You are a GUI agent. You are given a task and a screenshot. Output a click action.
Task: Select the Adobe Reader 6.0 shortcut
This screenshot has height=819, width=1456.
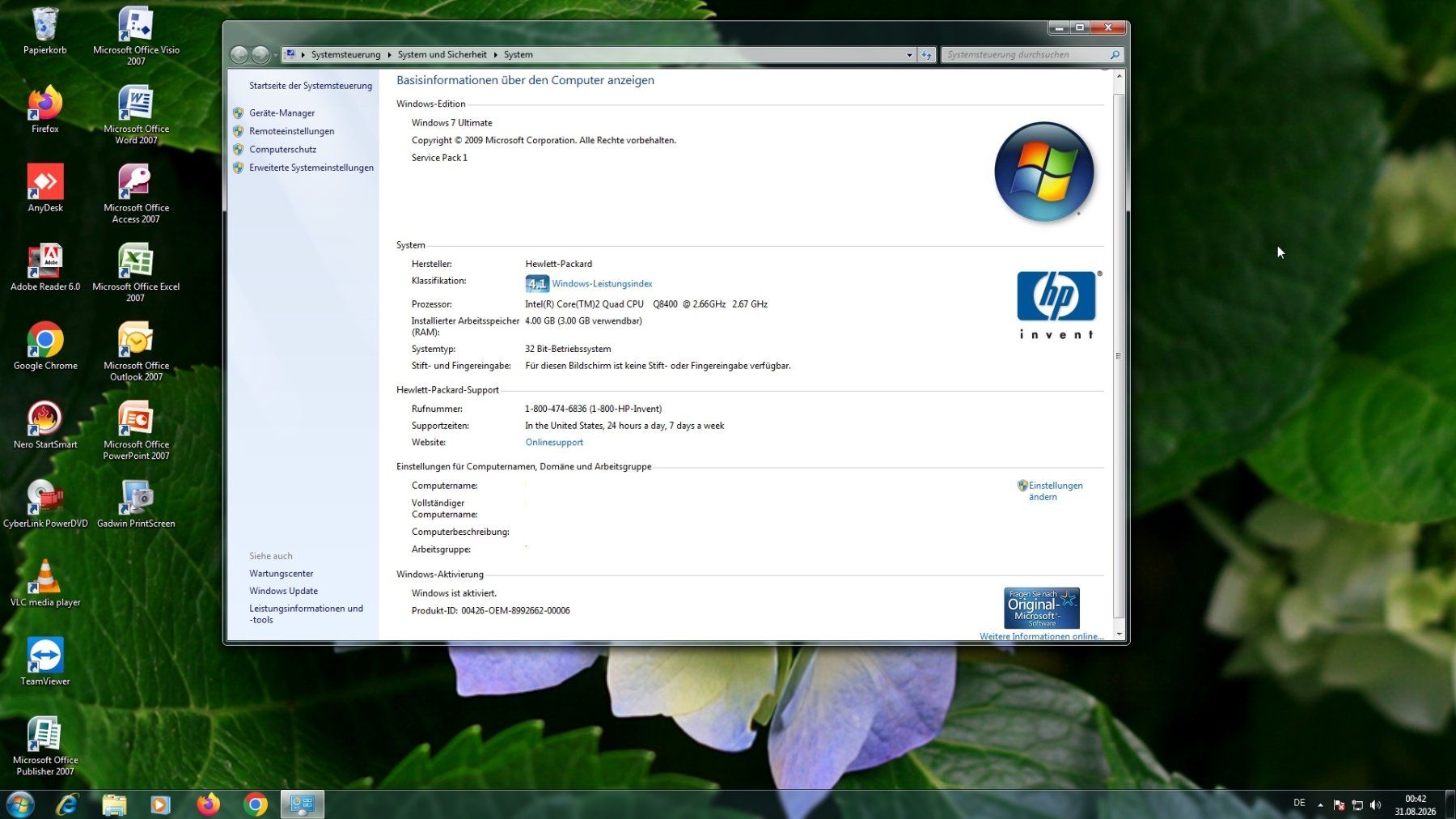tap(44, 267)
